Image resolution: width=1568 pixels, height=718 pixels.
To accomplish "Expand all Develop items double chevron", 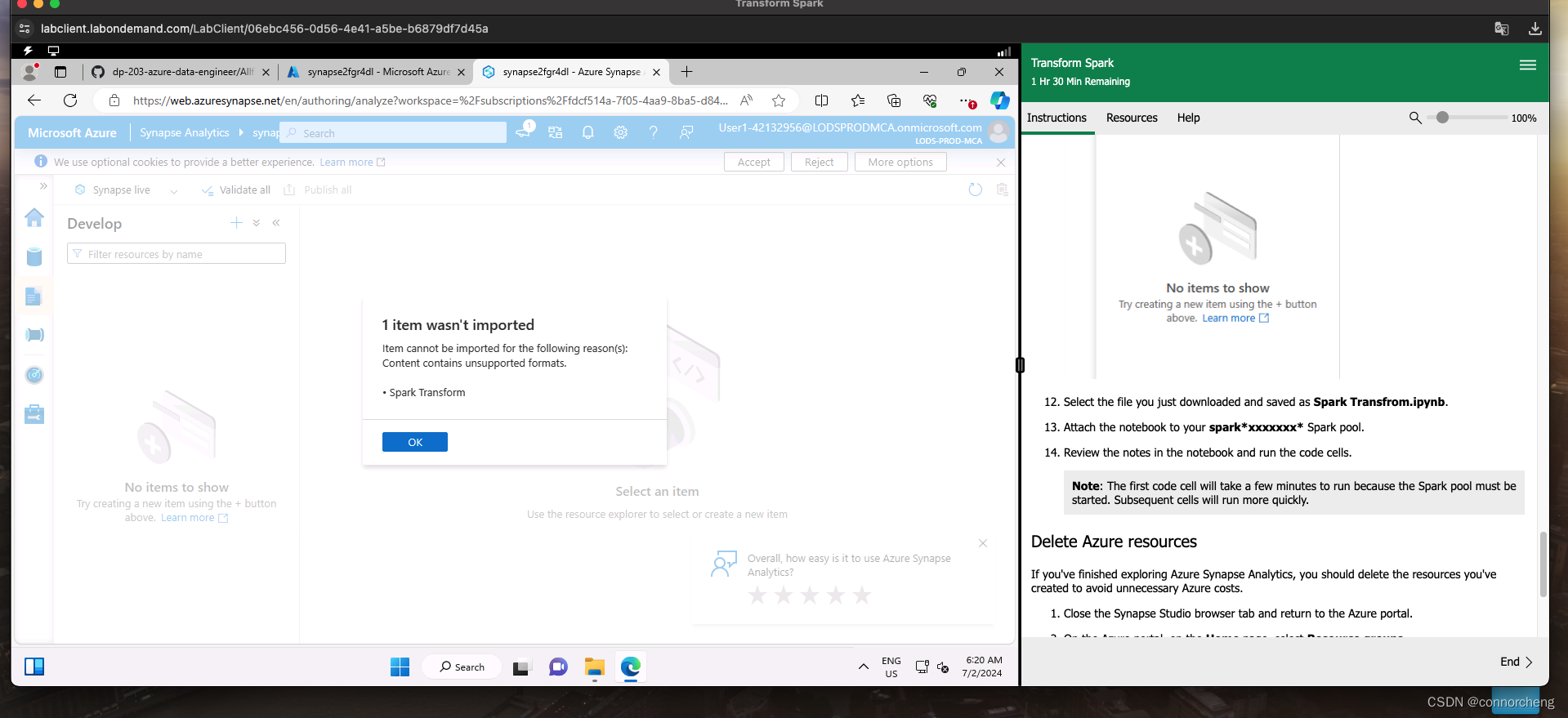I will [x=256, y=223].
